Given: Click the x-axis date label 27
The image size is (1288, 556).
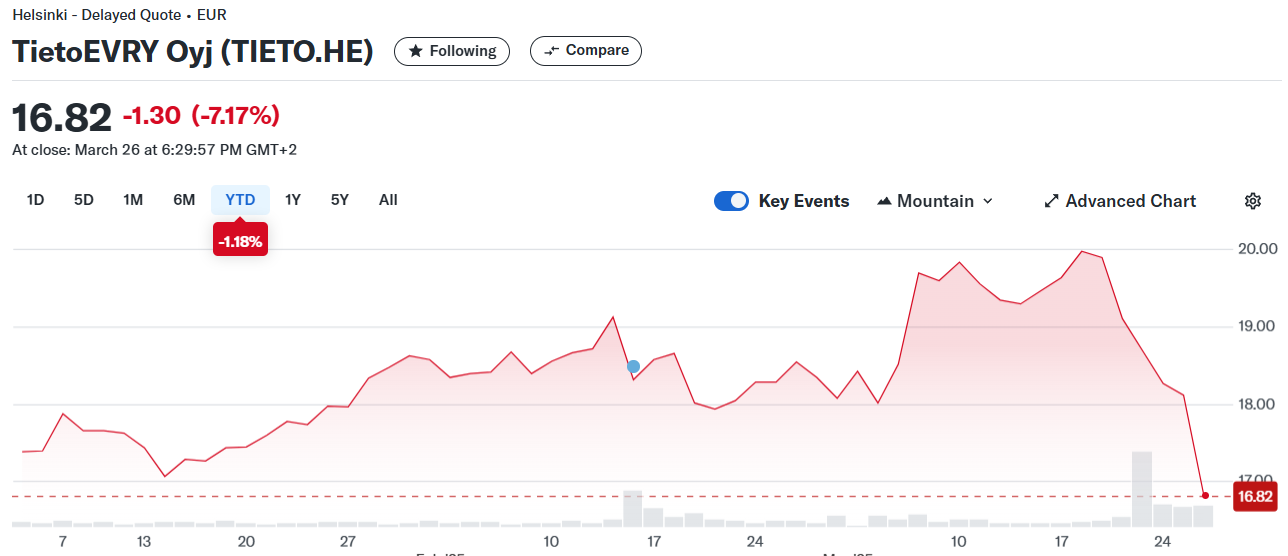Looking at the screenshot, I should [348, 541].
